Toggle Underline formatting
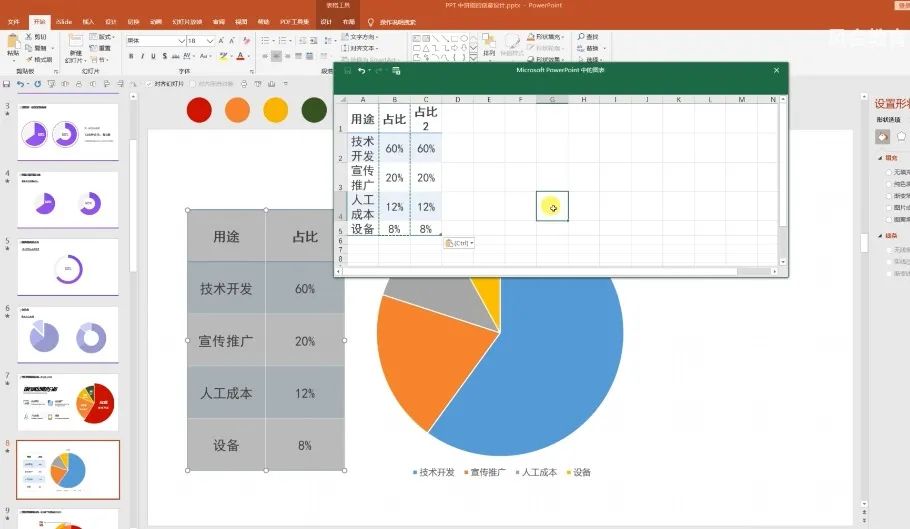910x529 pixels. [x=153, y=56]
